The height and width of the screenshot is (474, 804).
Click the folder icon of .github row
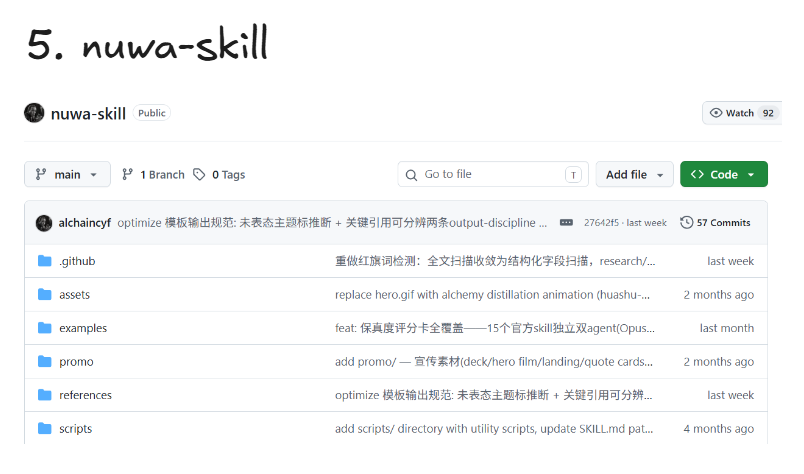click(x=45, y=261)
